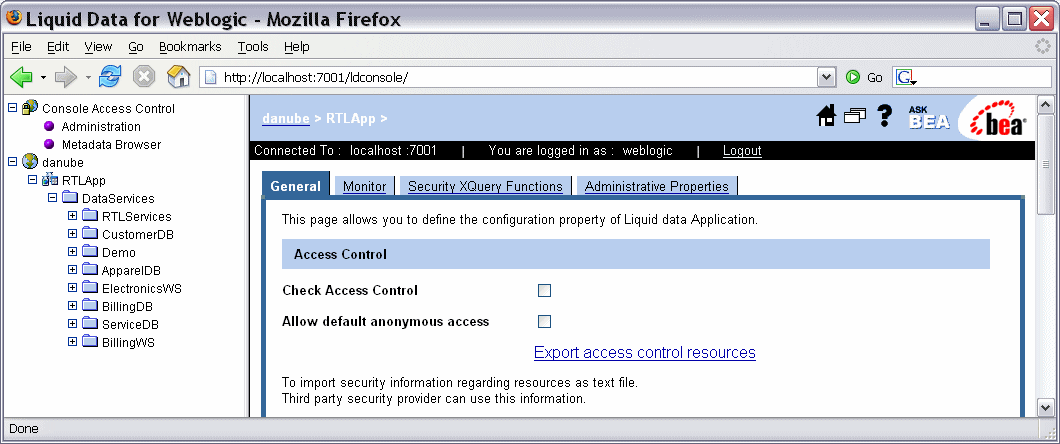Screen dimensions: 1060x444
Task: Expand the Demo folder node
Action: [x=73, y=251]
